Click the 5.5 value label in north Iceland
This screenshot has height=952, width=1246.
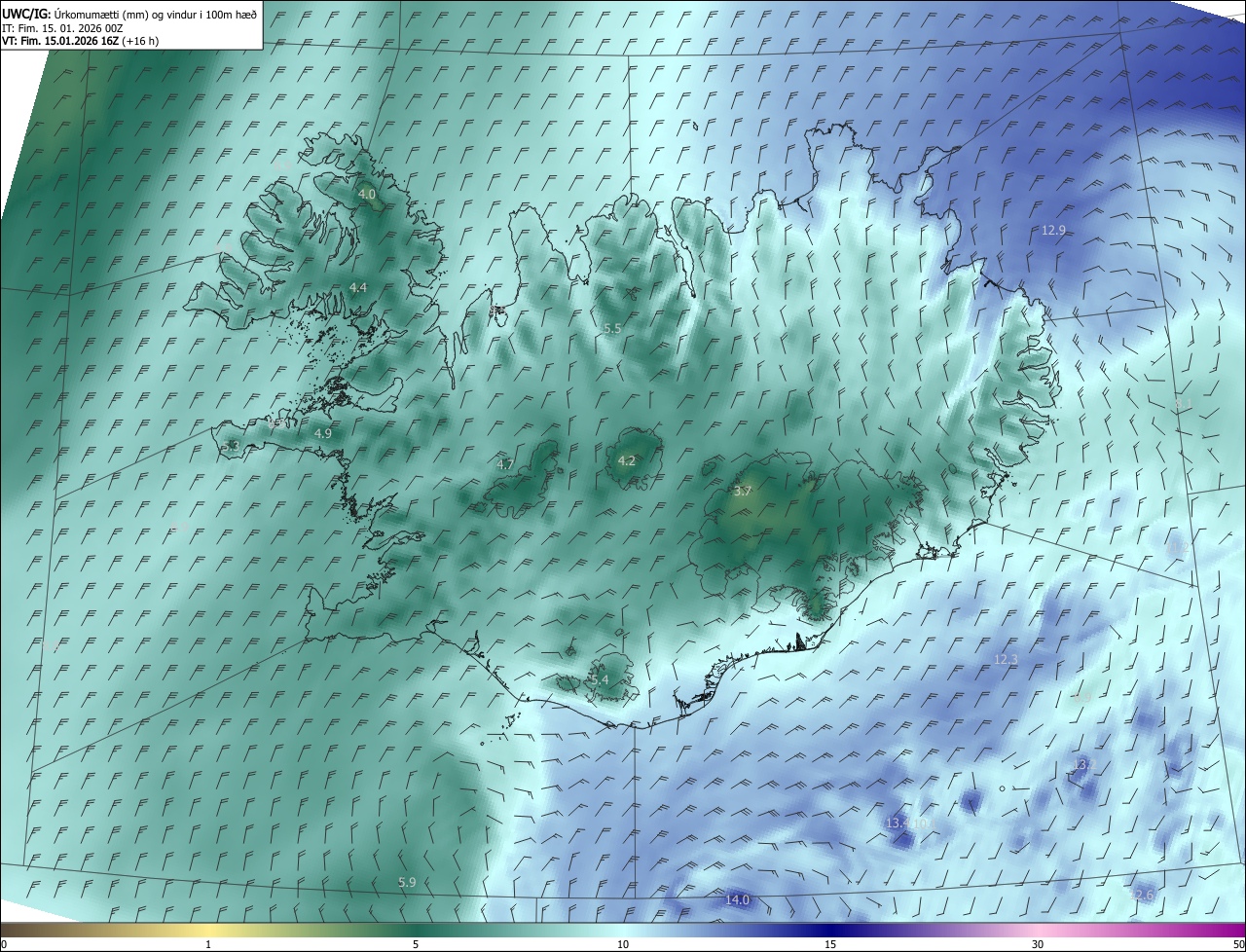pos(612,329)
